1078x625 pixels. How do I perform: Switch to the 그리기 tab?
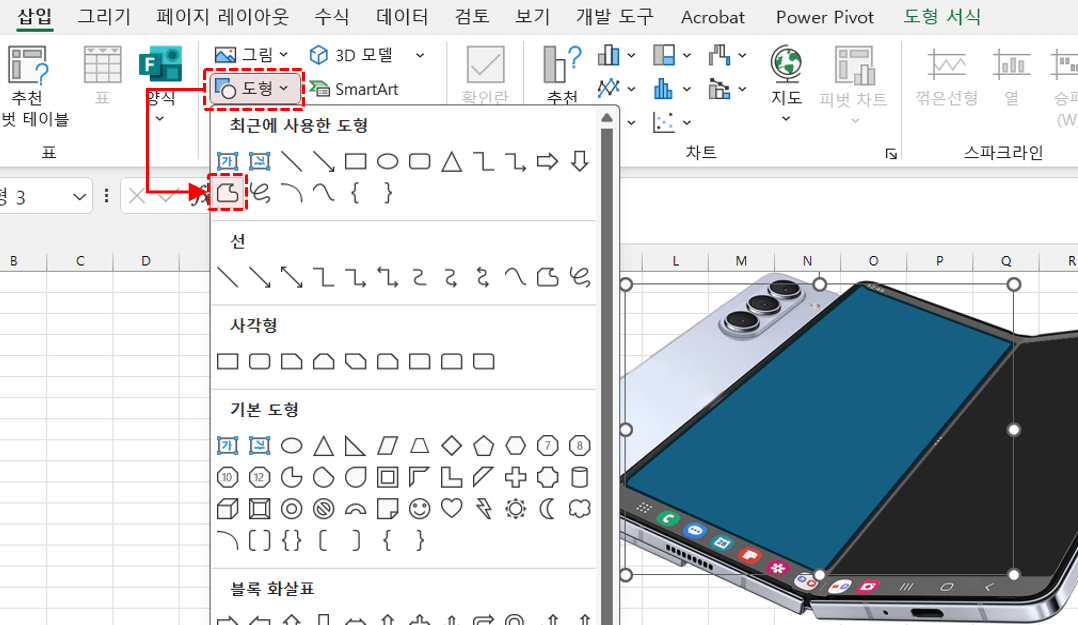pos(104,17)
